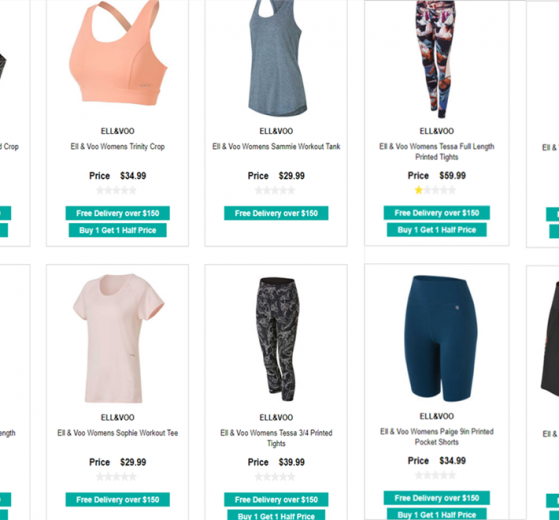559x520 pixels.
Task: Click 'Buy 1 Get 1 Half Price' under Trinity Crop
Action: 118,230
